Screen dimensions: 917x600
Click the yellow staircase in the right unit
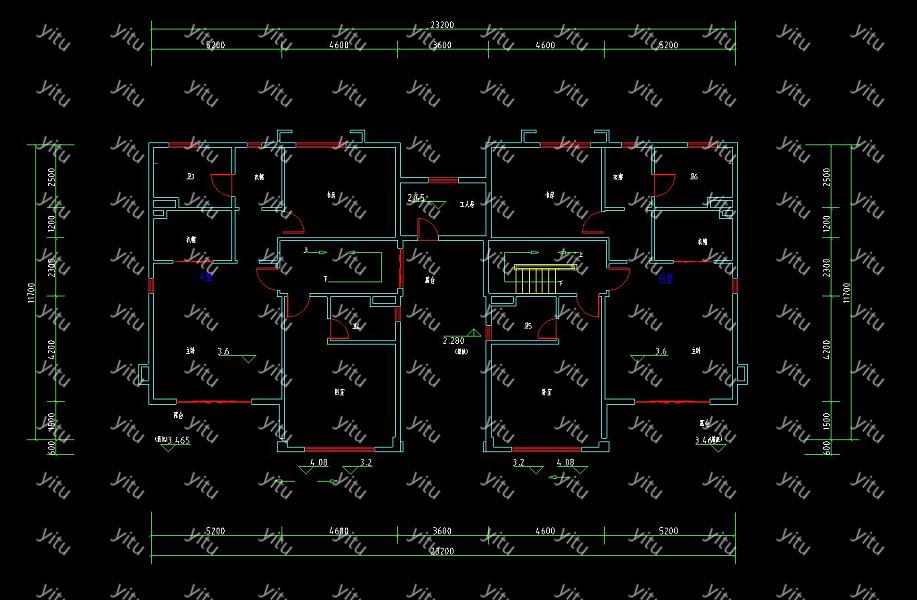[x=545, y=279]
